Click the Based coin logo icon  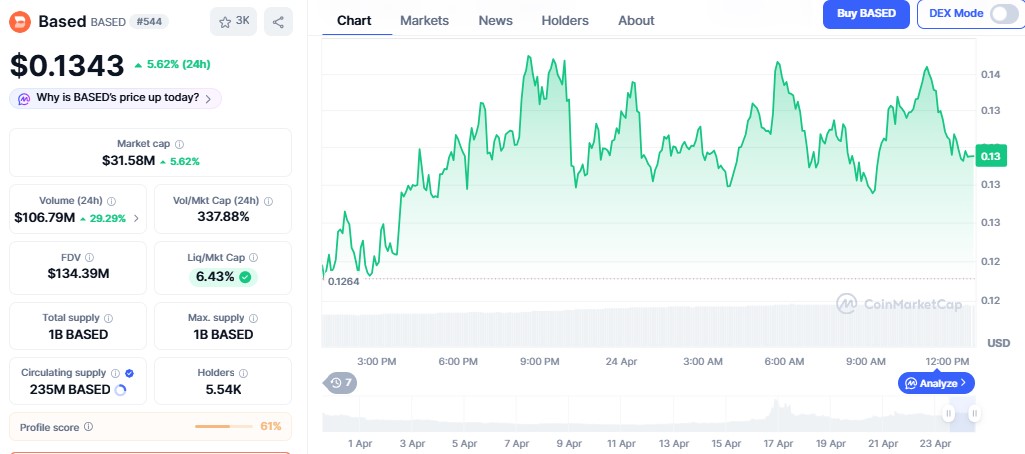click(x=20, y=22)
